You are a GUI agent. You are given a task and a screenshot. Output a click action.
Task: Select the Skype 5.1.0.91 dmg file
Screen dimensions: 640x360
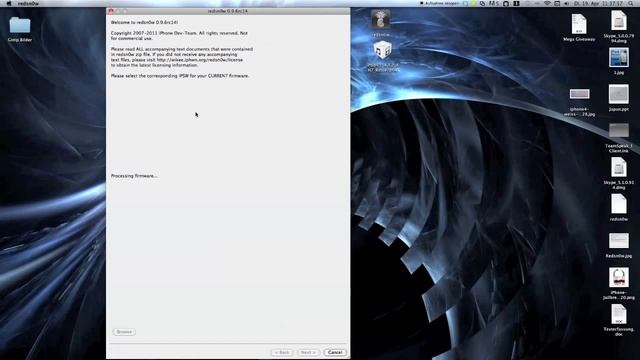pyautogui.click(x=619, y=167)
